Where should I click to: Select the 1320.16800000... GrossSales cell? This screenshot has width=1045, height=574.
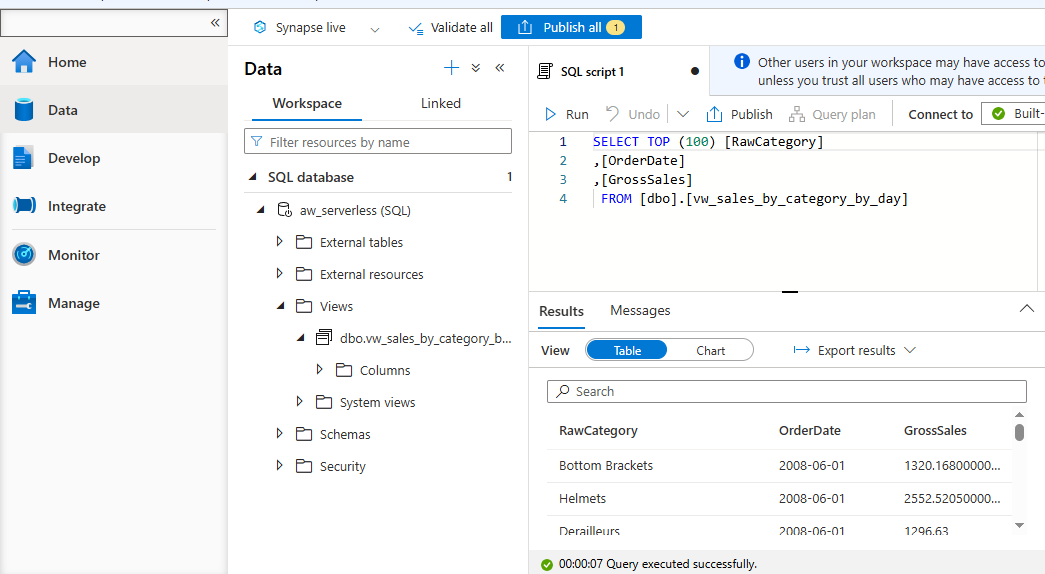952,465
